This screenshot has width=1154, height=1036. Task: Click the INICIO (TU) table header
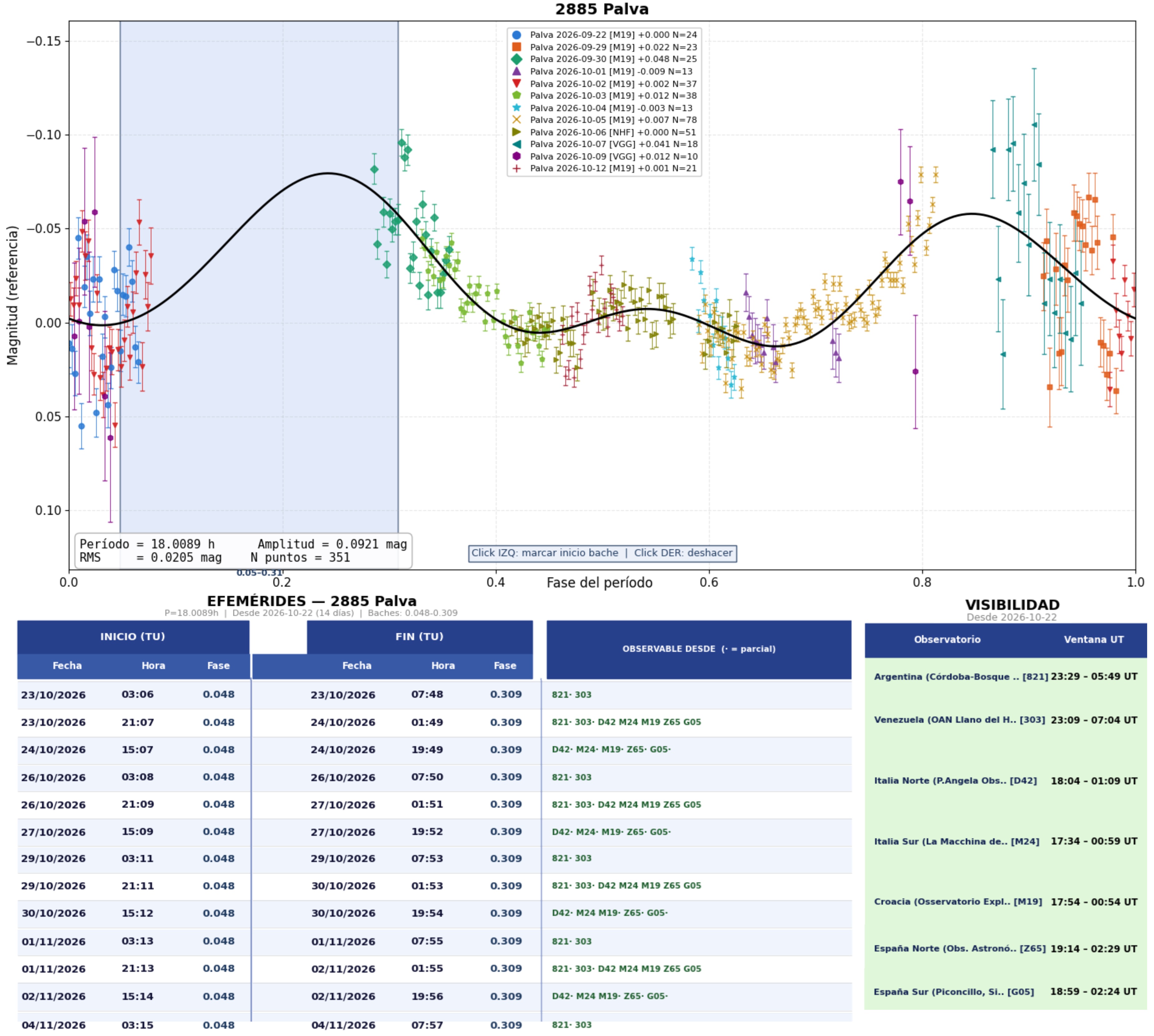click(133, 636)
